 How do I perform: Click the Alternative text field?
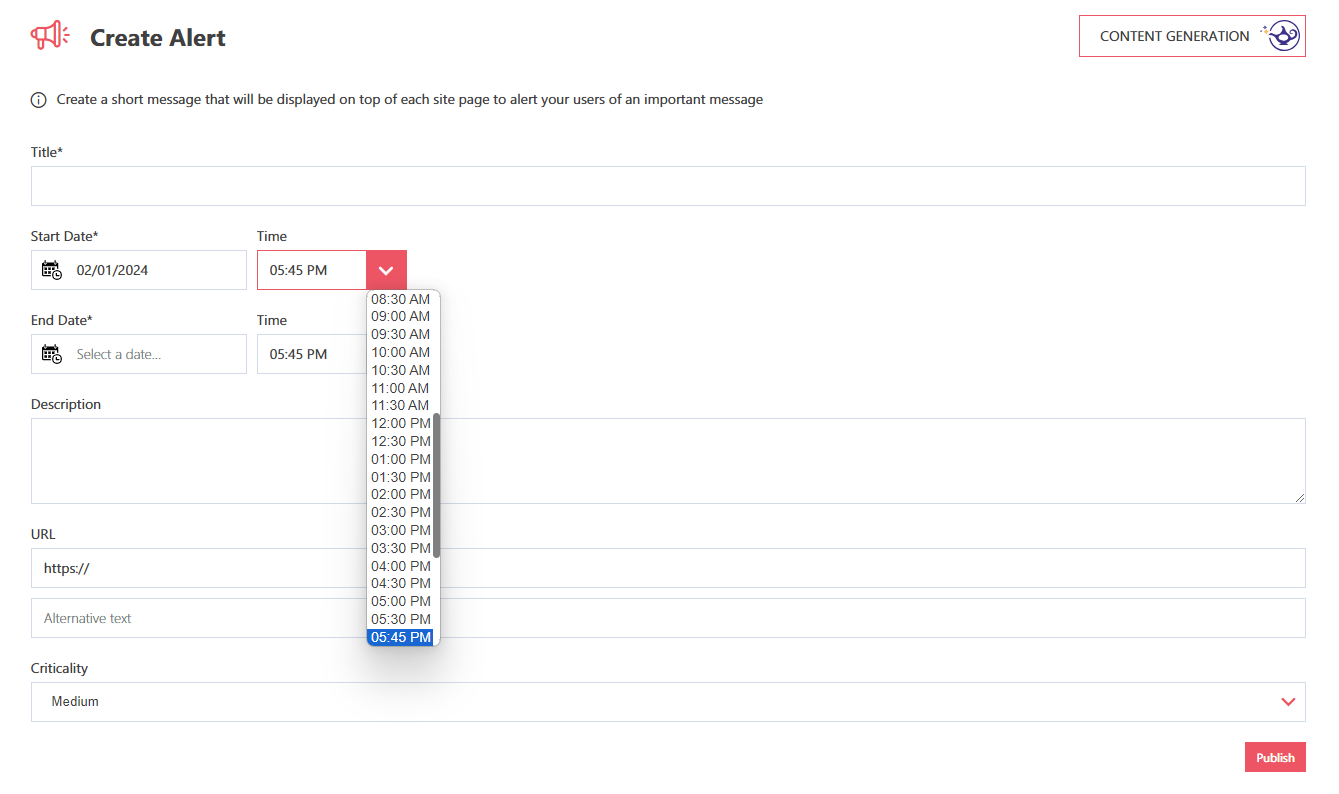pos(668,618)
